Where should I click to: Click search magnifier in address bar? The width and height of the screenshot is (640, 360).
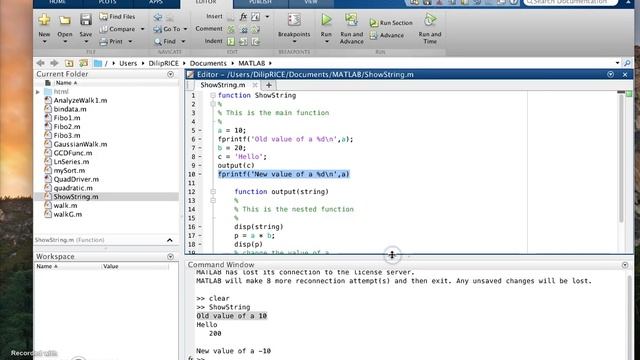(x=627, y=63)
